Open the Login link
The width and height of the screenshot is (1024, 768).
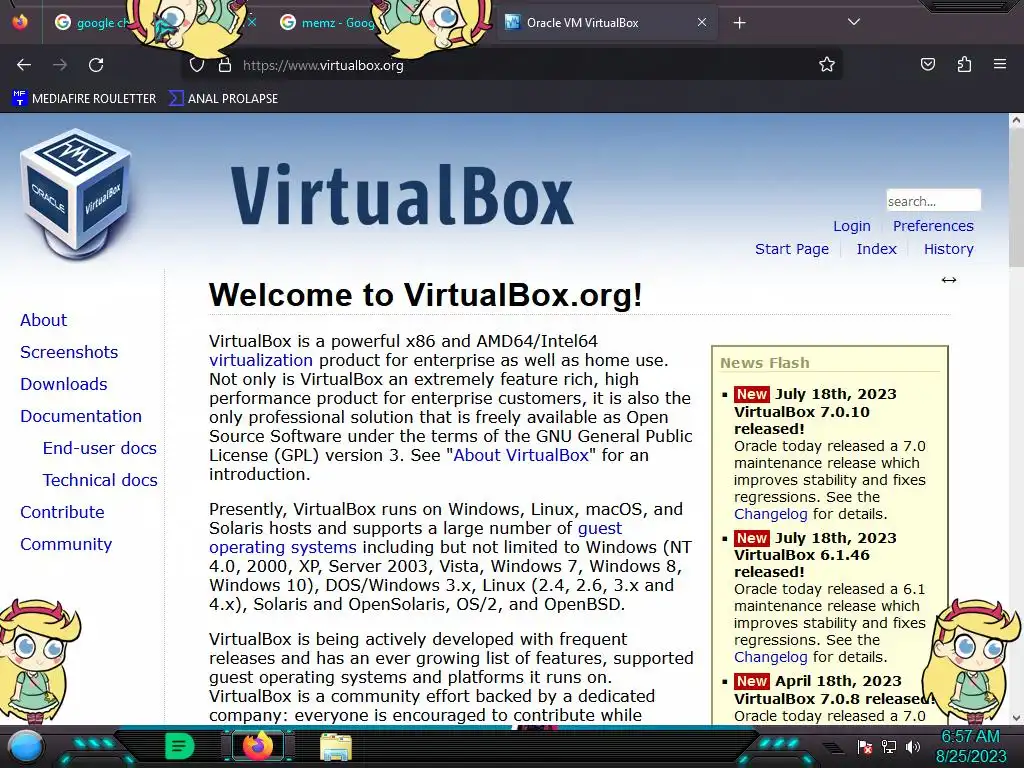pos(852,226)
